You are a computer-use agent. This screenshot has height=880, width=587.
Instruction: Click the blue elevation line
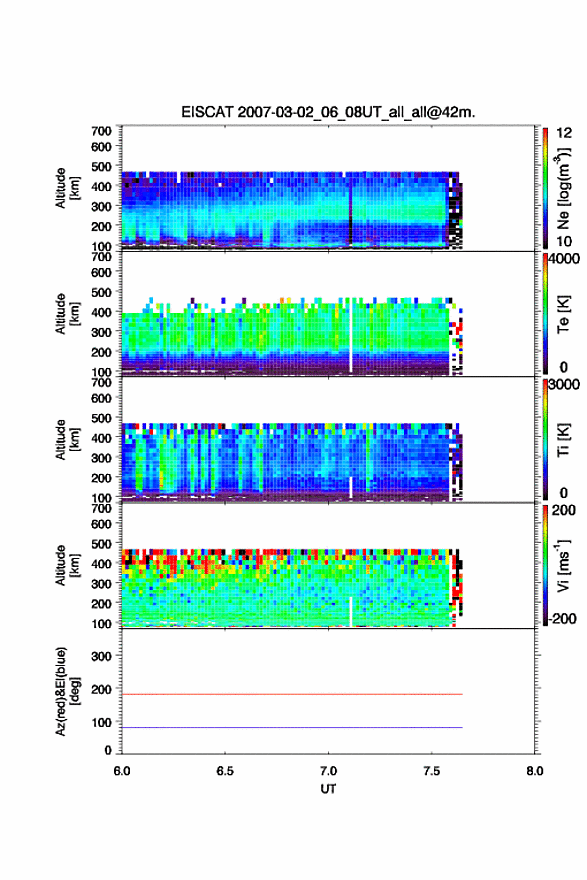[x=292, y=727]
